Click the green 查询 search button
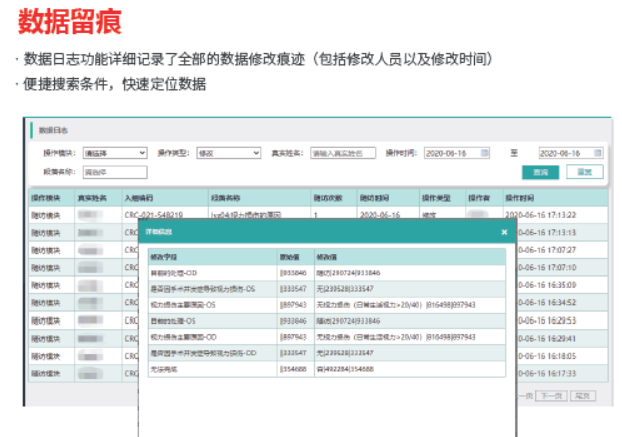The width and height of the screenshot is (622, 437). pyautogui.click(x=540, y=172)
